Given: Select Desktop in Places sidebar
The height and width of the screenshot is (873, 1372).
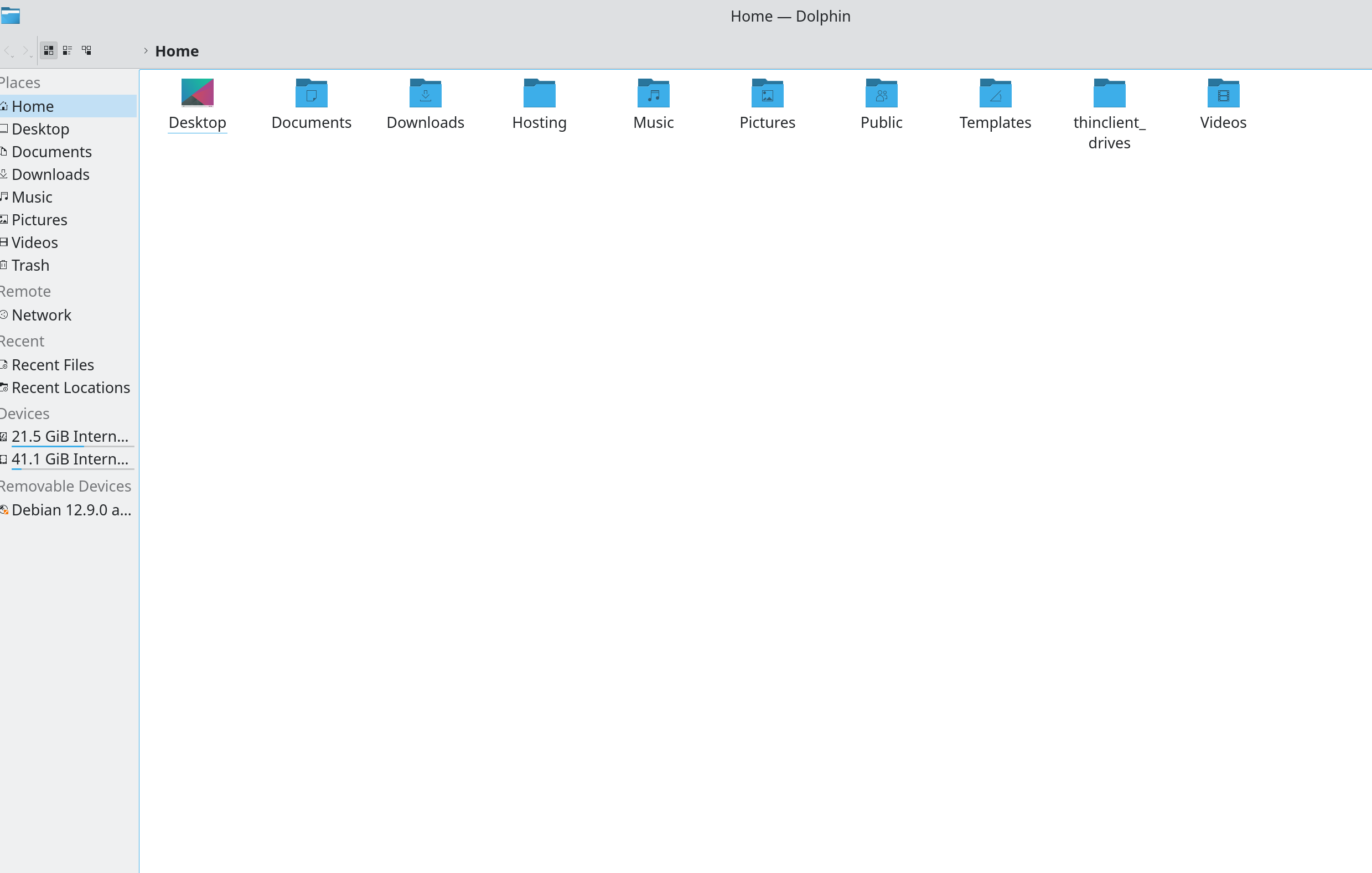Looking at the screenshot, I should pyautogui.click(x=68, y=129).
